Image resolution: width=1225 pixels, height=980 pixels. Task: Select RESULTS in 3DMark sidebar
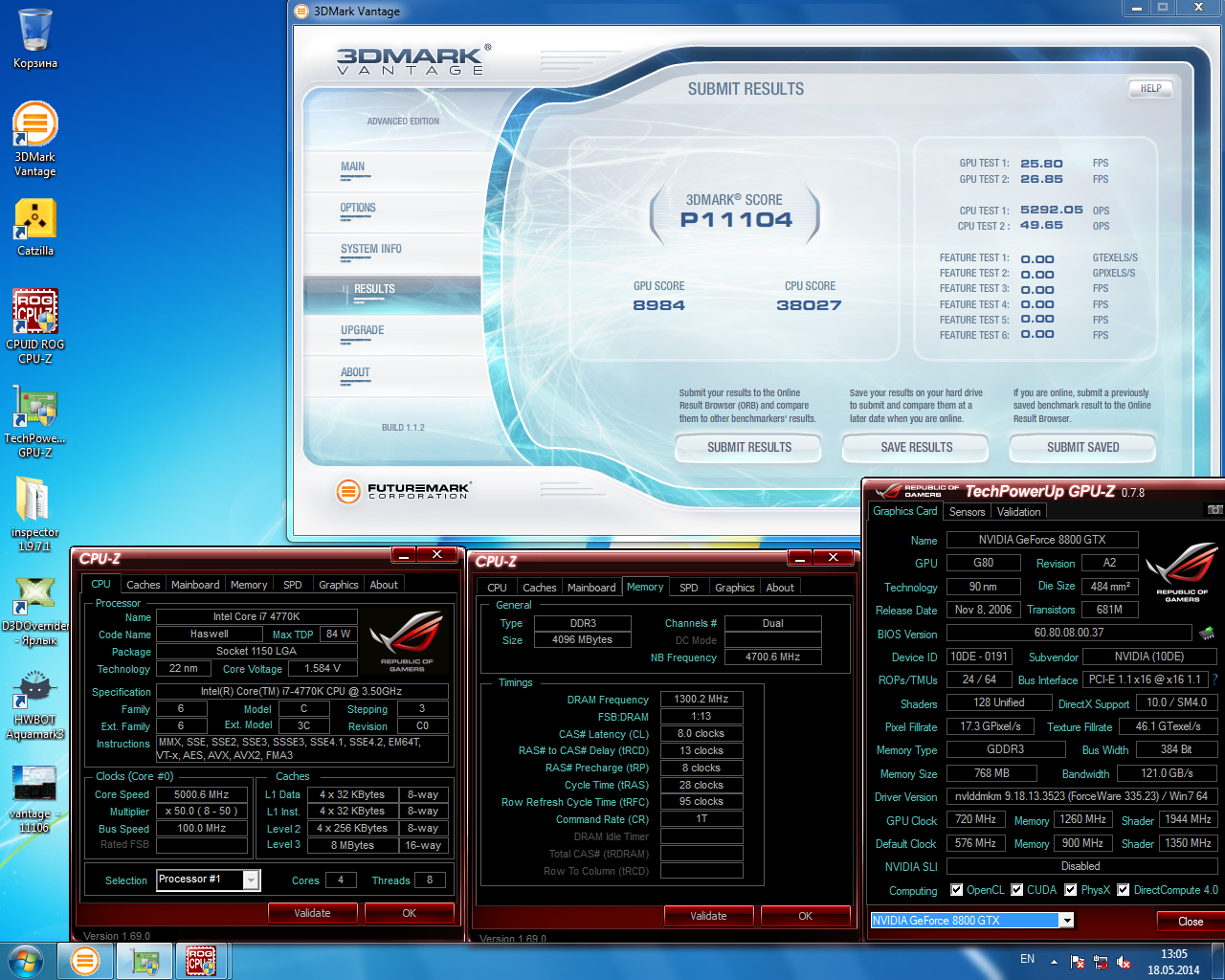(392, 294)
